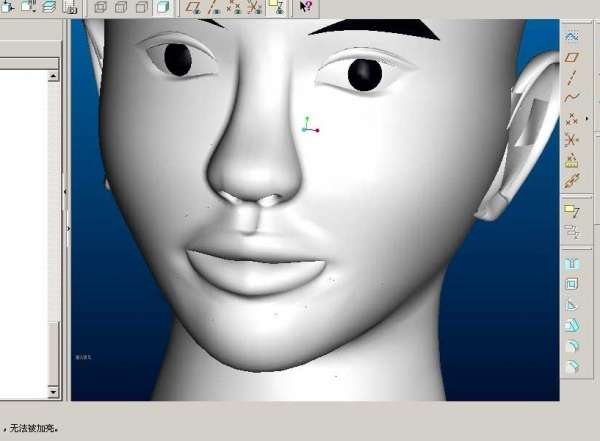Viewport: 600px width, 441px height.
Task: Toggle annotation element display in top toolbar
Action: (x=276, y=7)
